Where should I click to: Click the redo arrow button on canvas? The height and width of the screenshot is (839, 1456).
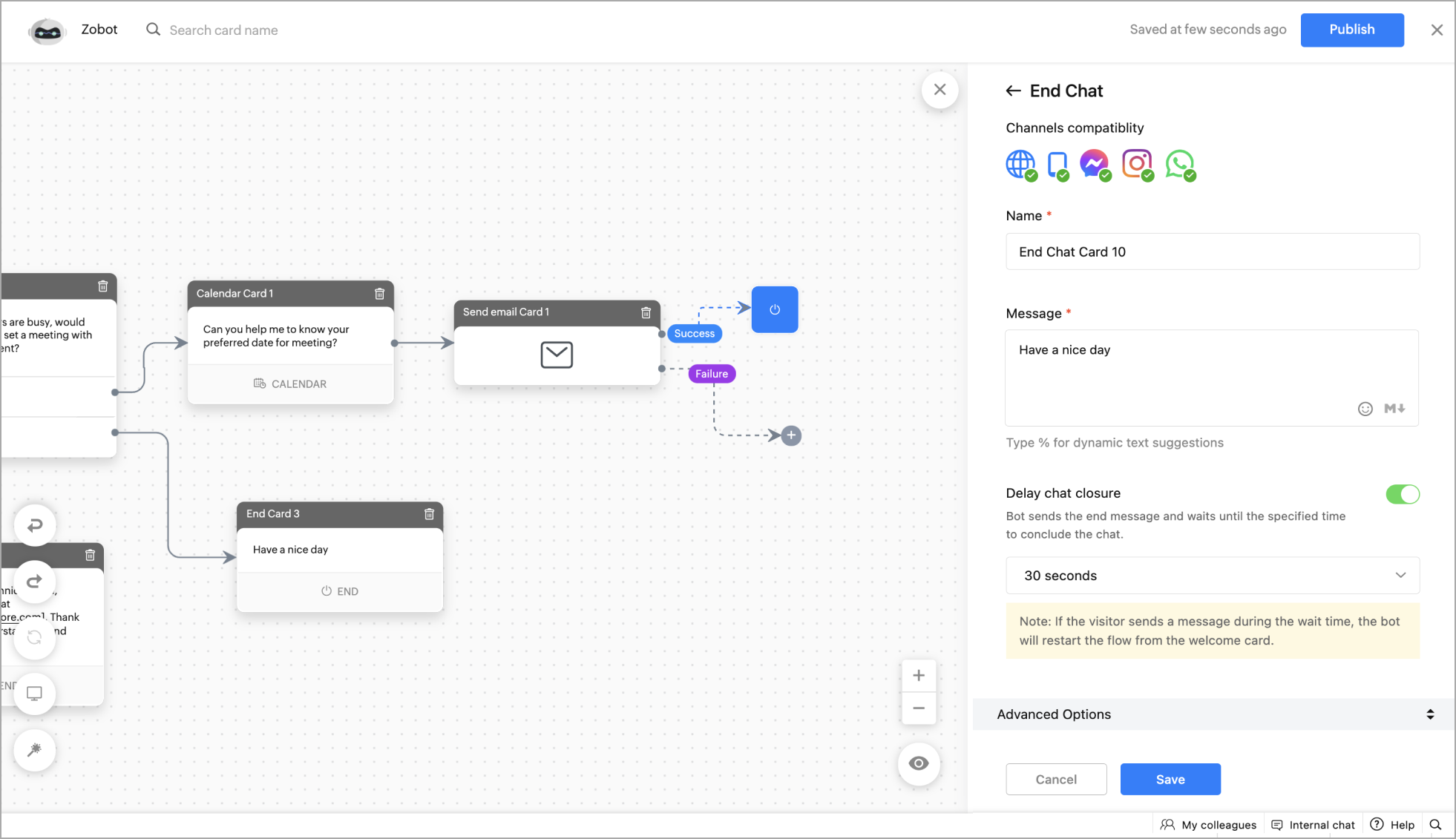pos(35,581)
